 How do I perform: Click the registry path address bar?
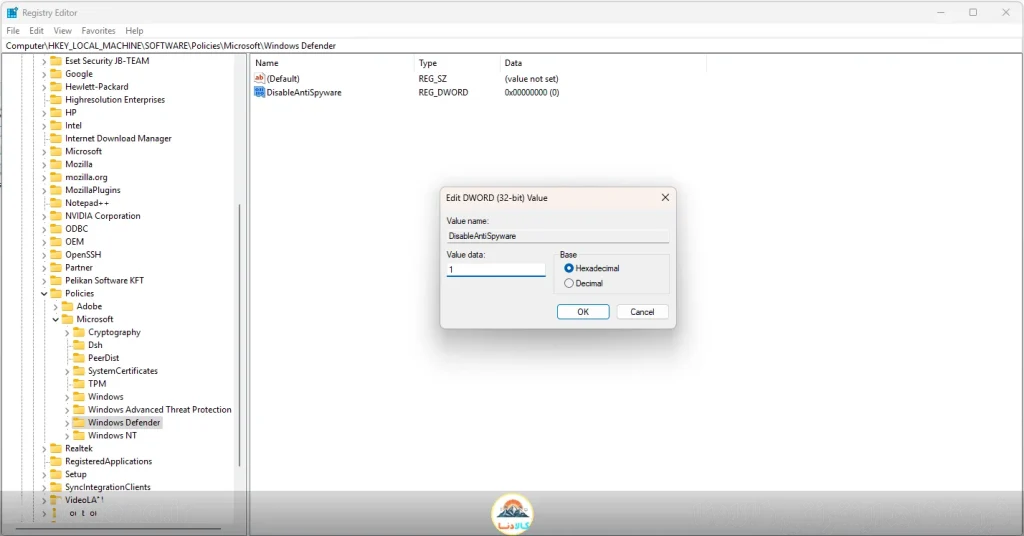click(512, 46)
